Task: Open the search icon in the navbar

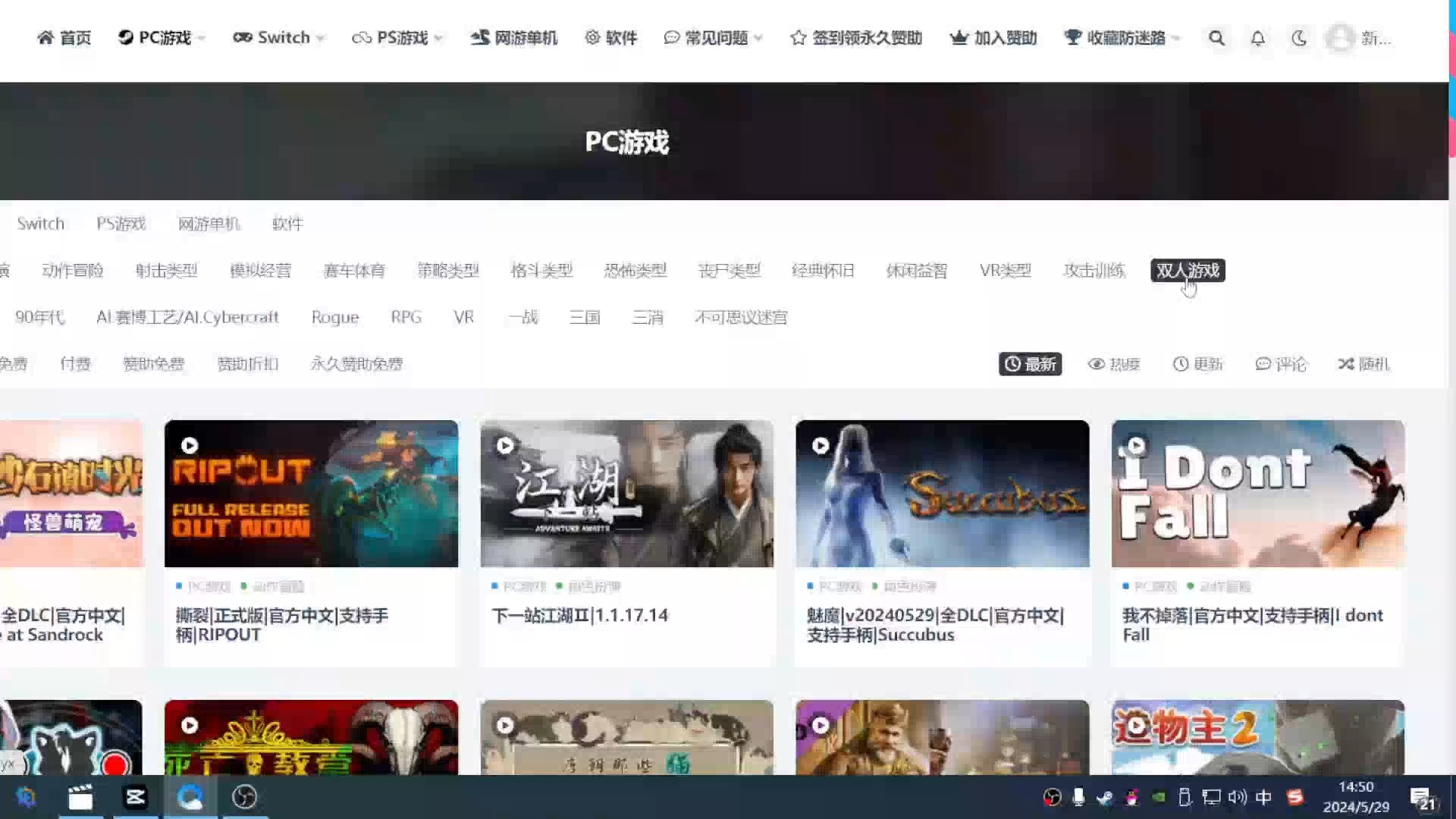Action: [x=1216, y=38]
